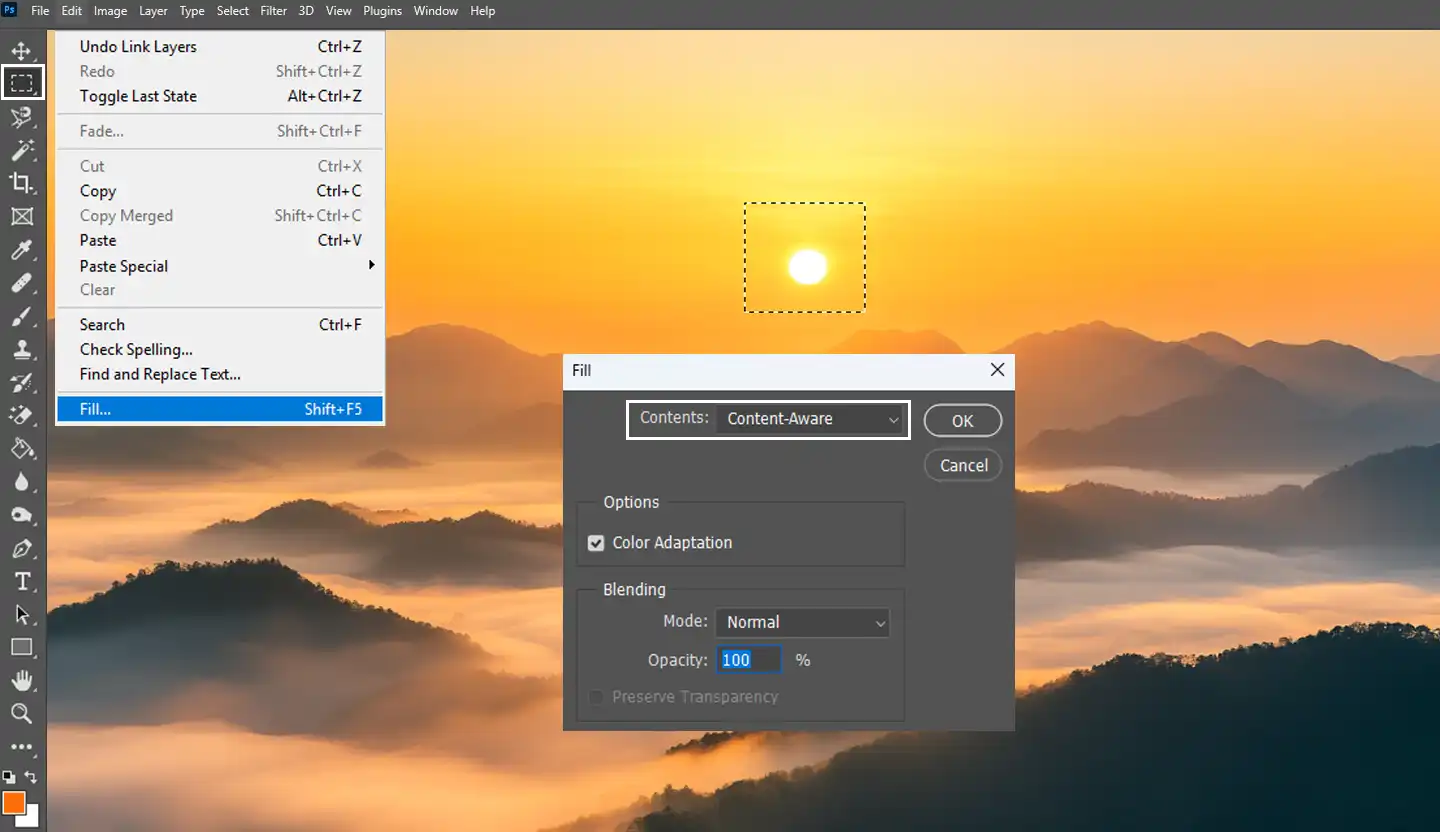This screenshot has width=1440, height=832.
Task: Choose Toggle Last State
Action: tap(220, 96)
